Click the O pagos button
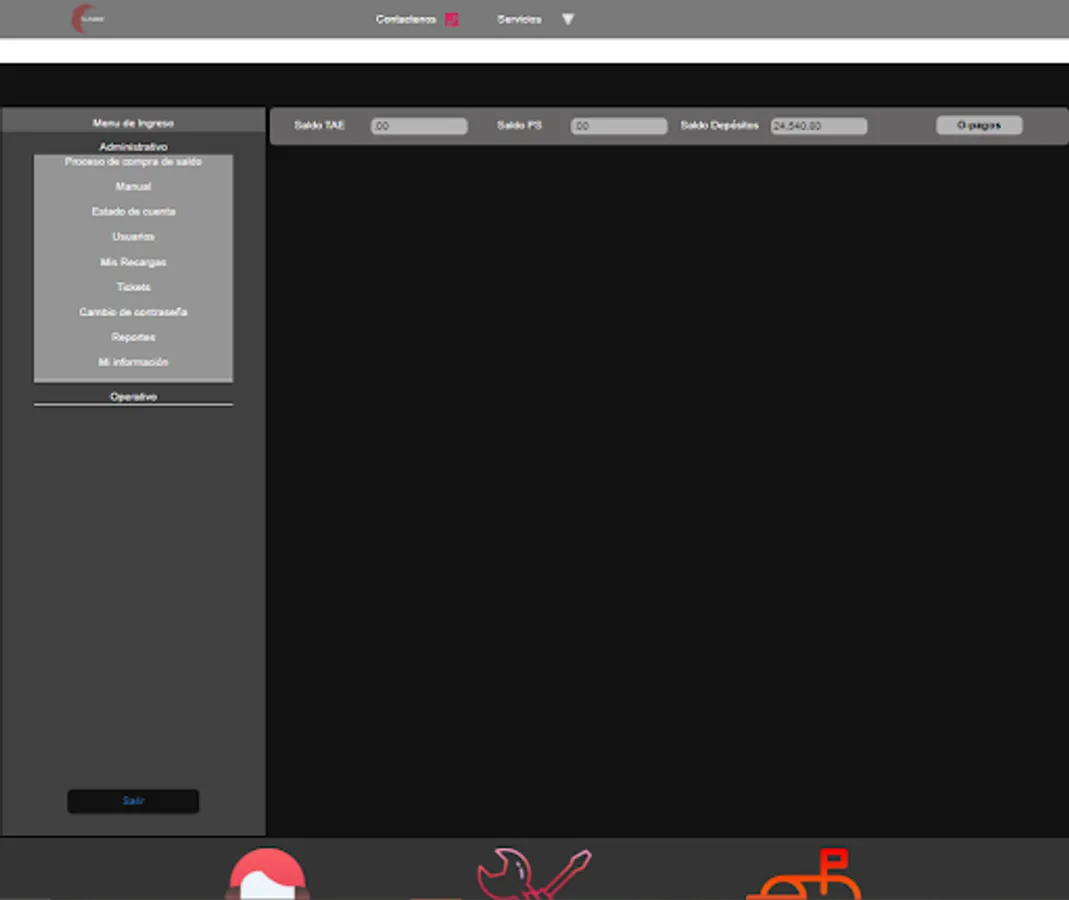The image size is (1069, 900). (x=978, y=124)
